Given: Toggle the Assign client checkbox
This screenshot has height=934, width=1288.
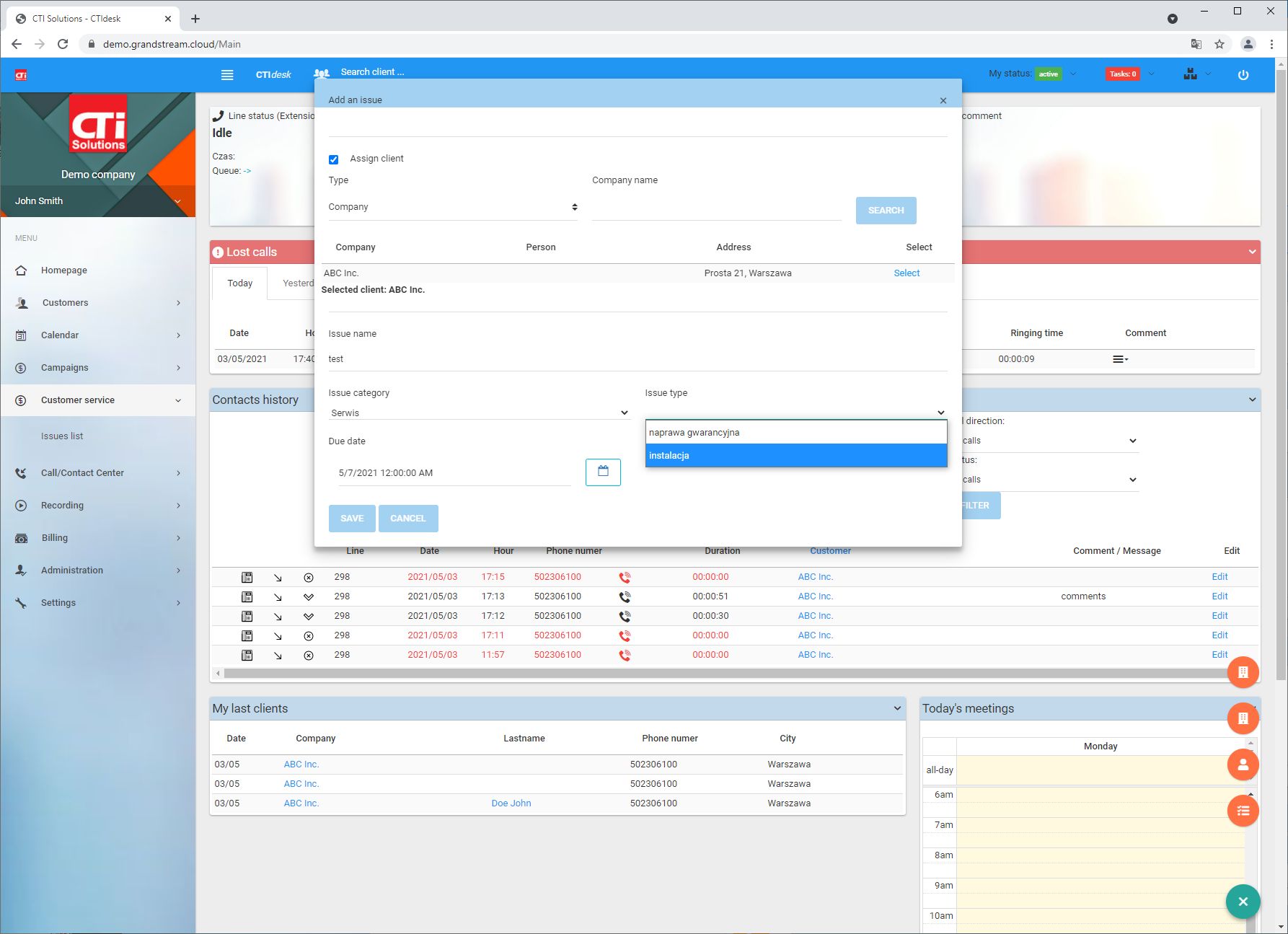Looking at the screenshot, I should (333, 159).
